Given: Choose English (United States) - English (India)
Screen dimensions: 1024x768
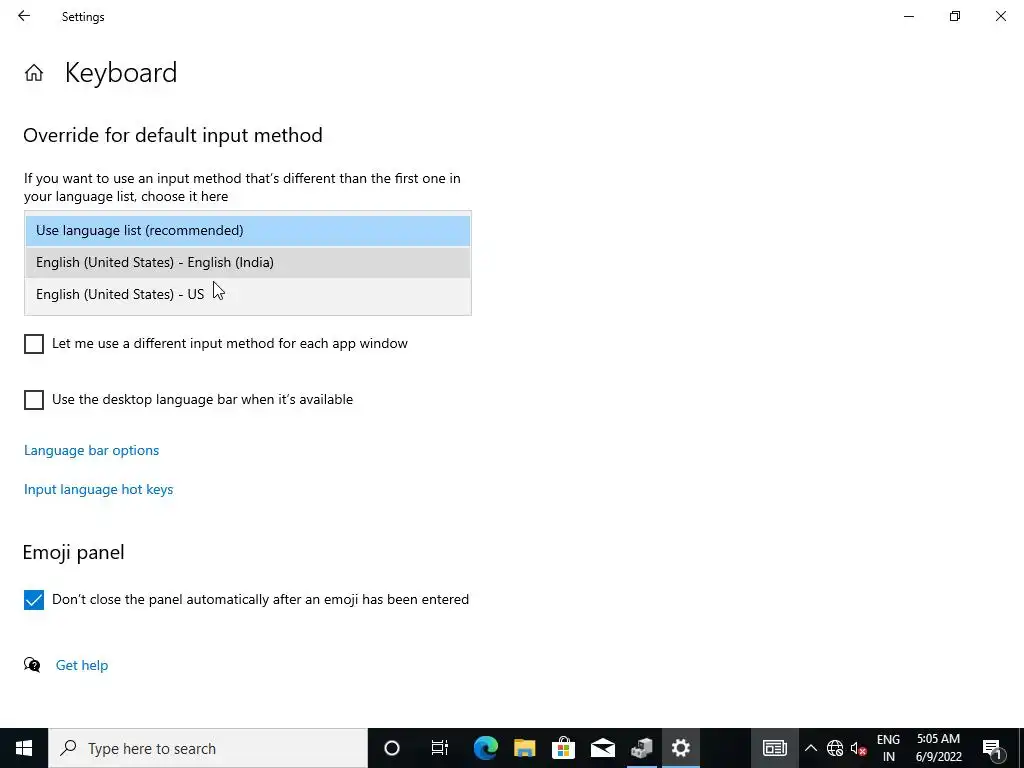Looking at the screenshot, I should coord(248,263).
